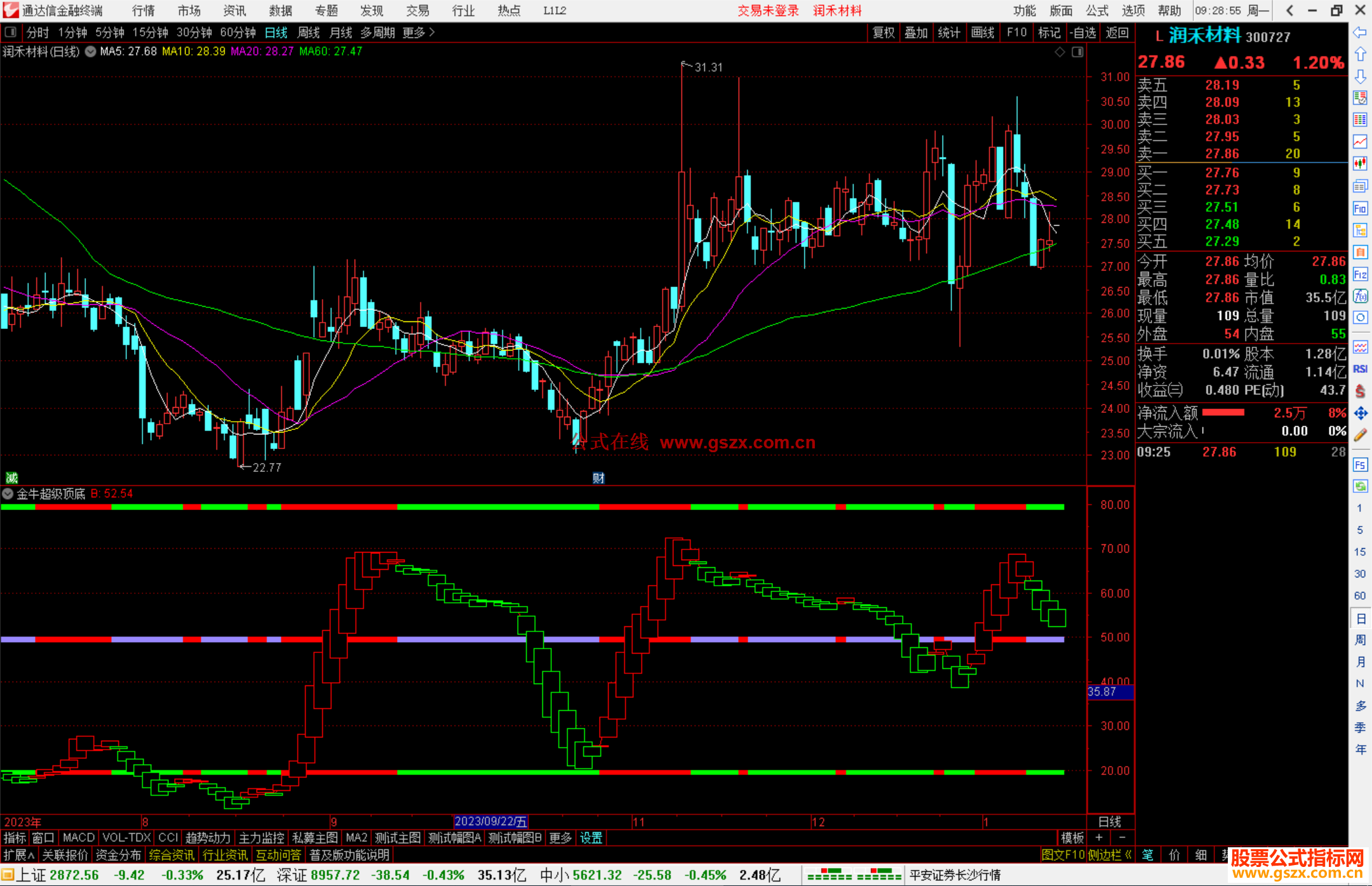The height and width of the screenshot is (886, 1372).
Task: Select the pencil drawing tool icon
Action: pyautogui.click(x=1360, y=435)
